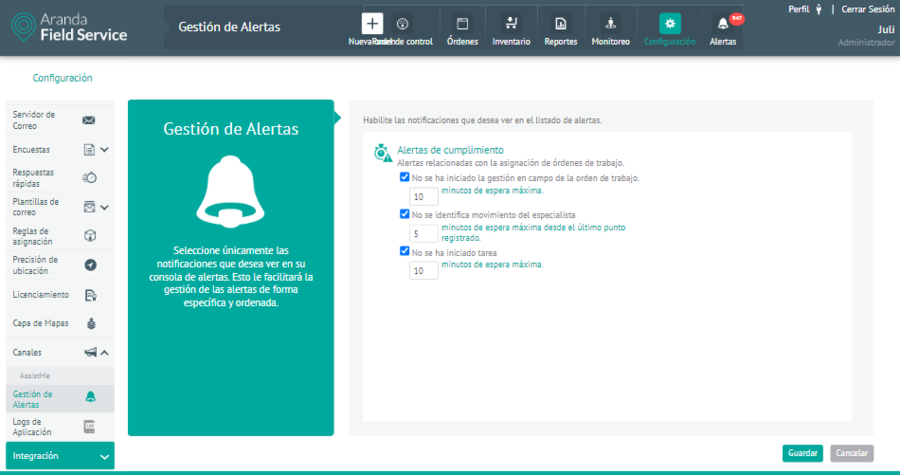The width and height of the screenshot is (900, 475).
Task: Focus minutes field for movimiento del especialista
Action: (x=424, y=233)
